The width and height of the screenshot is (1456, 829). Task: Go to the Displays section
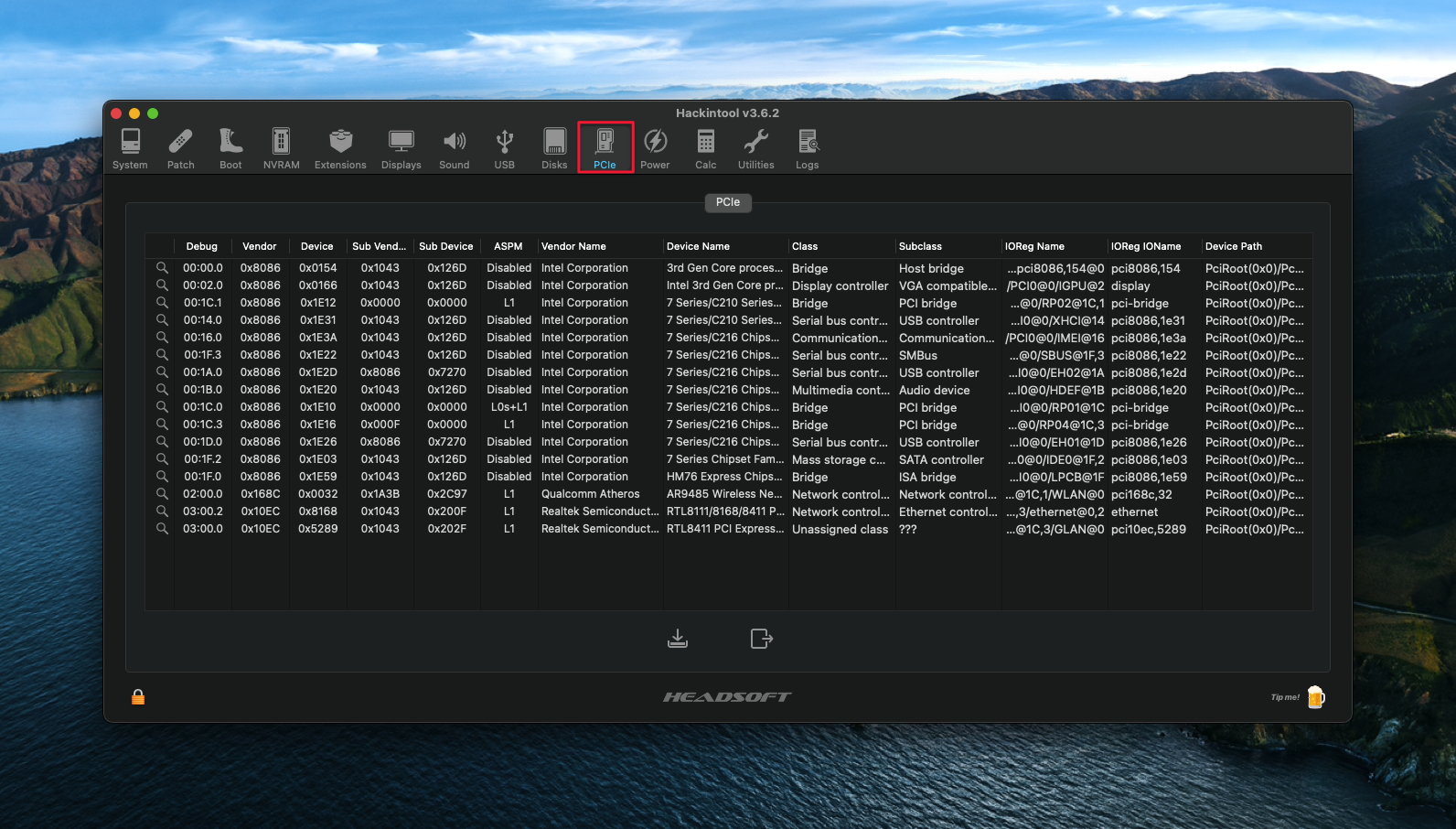(401, 148)
